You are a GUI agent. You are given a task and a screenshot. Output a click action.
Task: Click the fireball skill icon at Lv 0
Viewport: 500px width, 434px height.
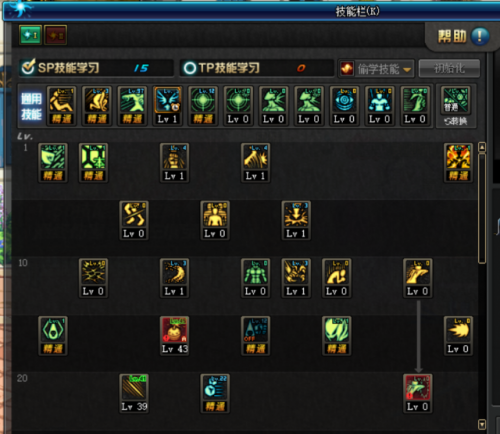click(x=458, y=336)
